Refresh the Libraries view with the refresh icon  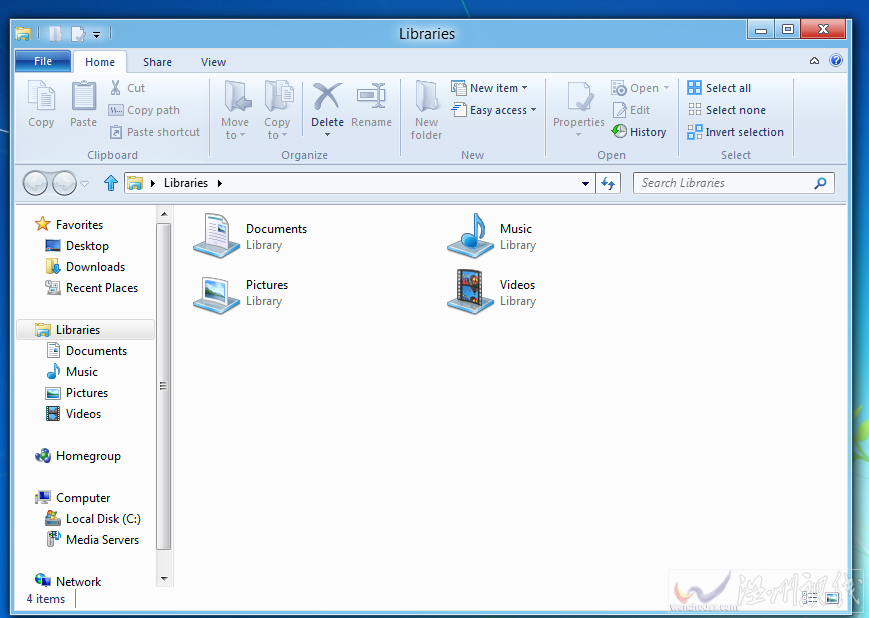click(x=609, y=183)
